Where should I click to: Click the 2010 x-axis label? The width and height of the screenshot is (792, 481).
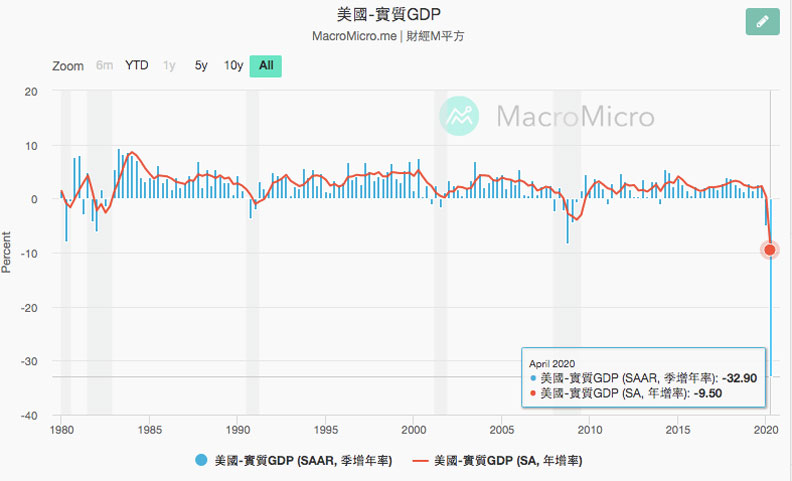coord(590,430)
